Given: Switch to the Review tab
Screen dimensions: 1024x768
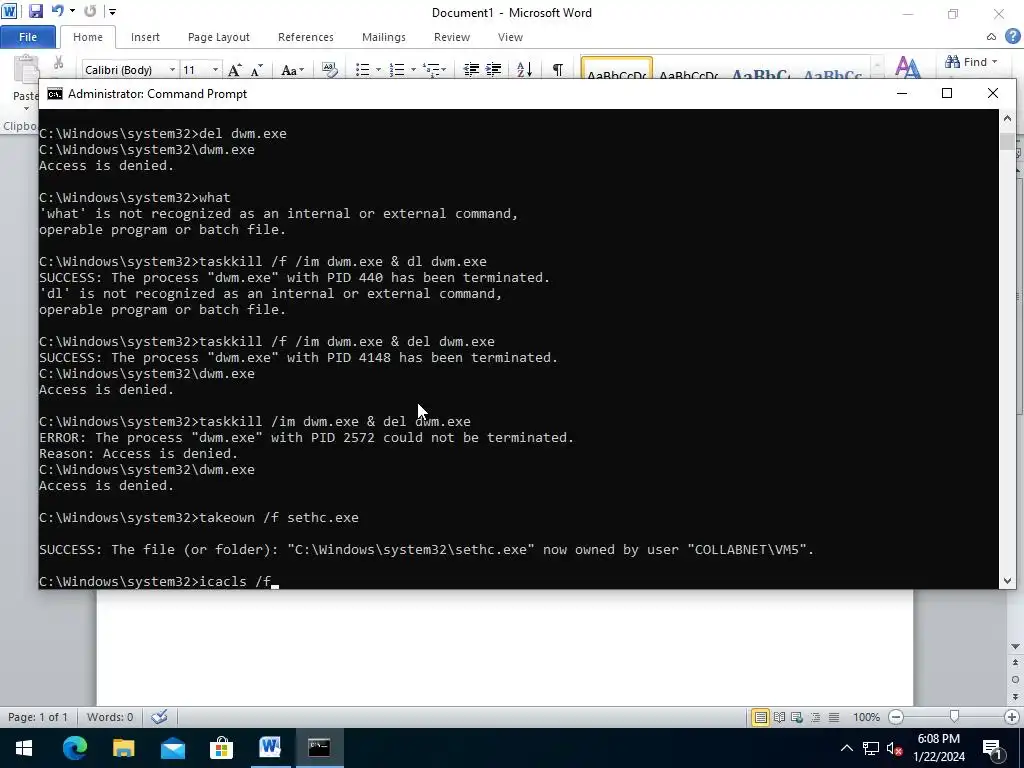Looking at the screenshot, I should (452, 37).
